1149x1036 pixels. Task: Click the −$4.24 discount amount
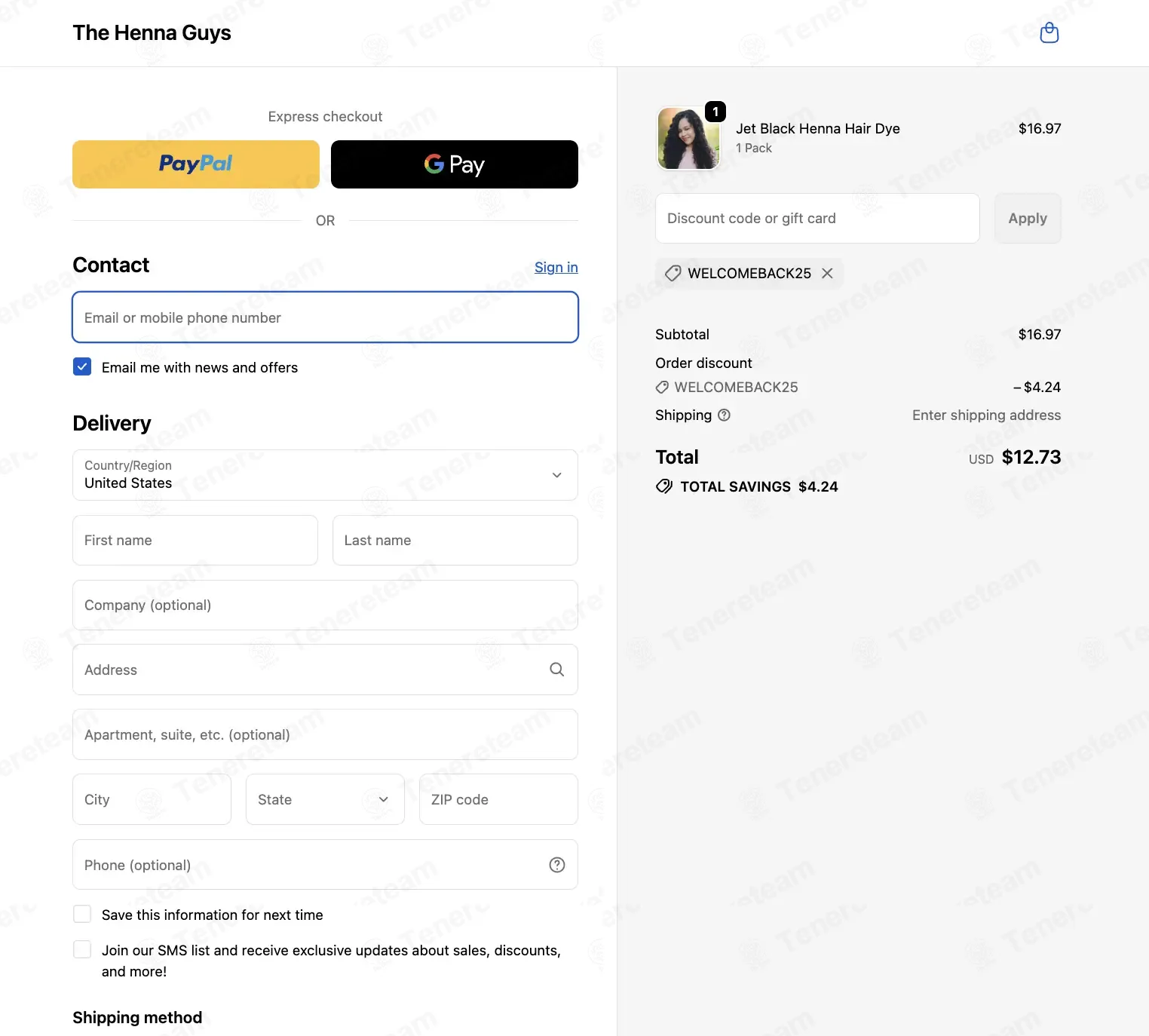(1037, 387)
